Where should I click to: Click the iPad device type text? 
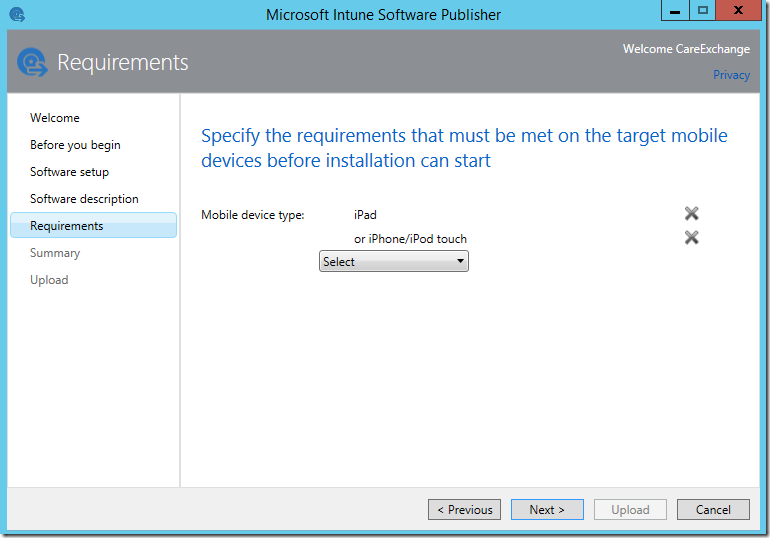click(x=365, y=215)
